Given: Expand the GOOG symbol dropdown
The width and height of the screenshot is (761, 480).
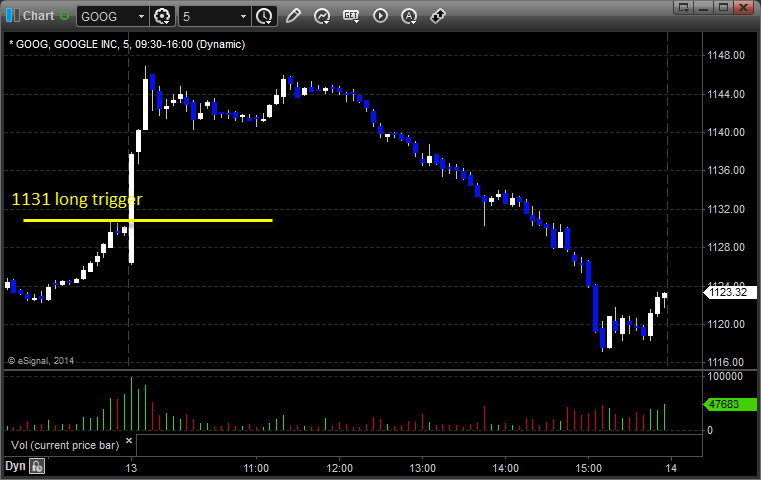Looking at the screenshot, I should (141, 17).
